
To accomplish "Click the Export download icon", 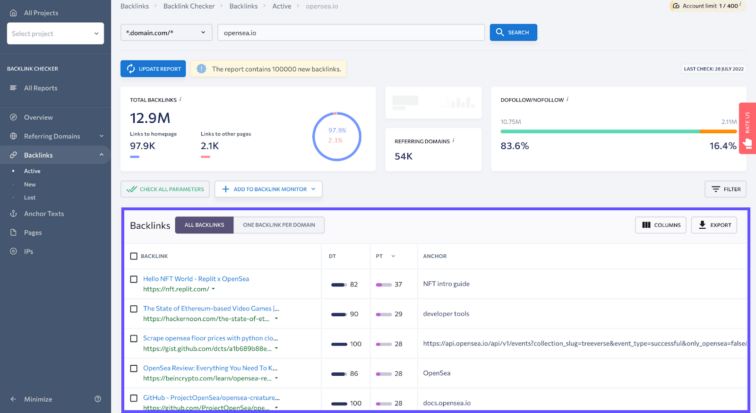I will (x=702, y=225).
